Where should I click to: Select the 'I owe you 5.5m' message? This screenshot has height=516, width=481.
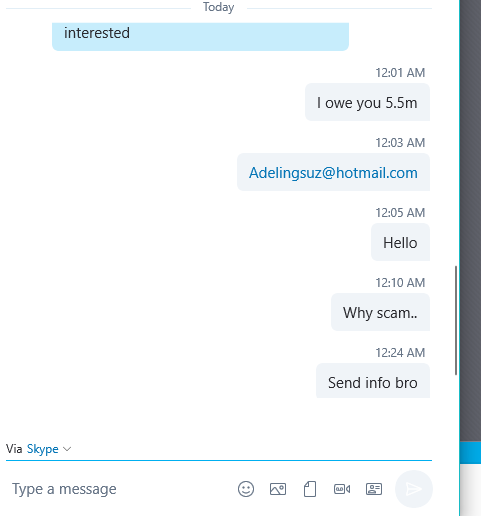367,102
